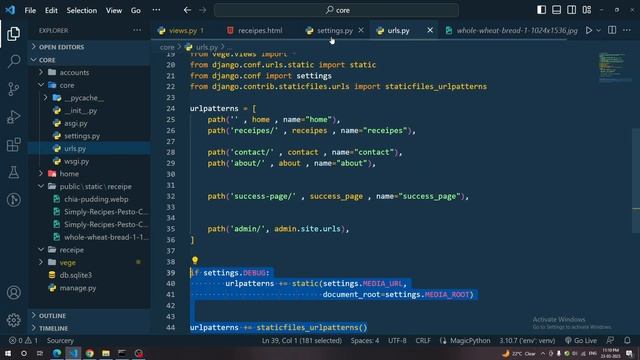
Task: Open the Run and Debug view
Action: pos(13,117)
